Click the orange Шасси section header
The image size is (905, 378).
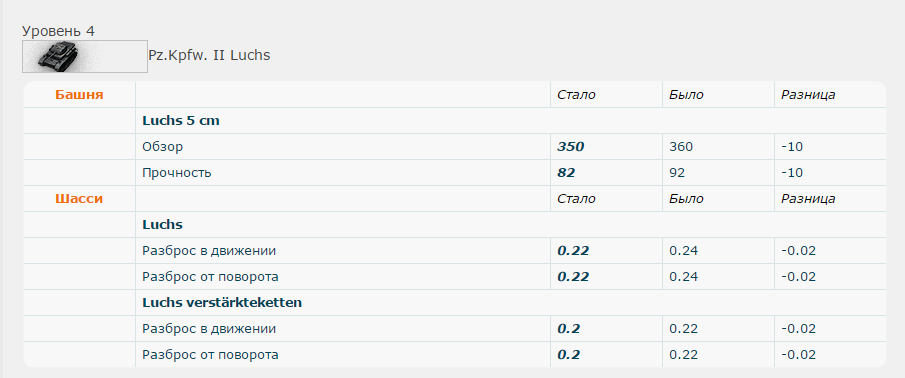click(x=79, y=199)
